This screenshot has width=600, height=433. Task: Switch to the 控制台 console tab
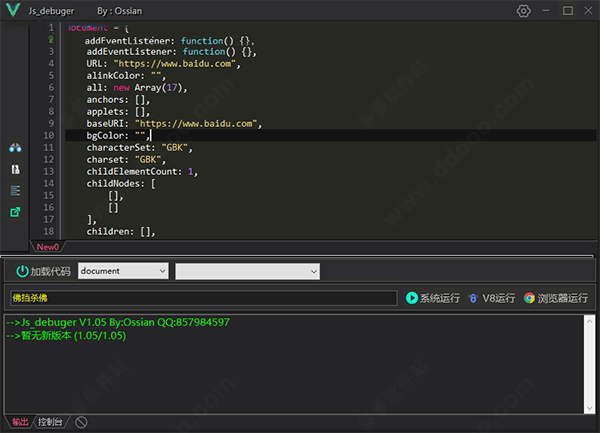[50, 422]
